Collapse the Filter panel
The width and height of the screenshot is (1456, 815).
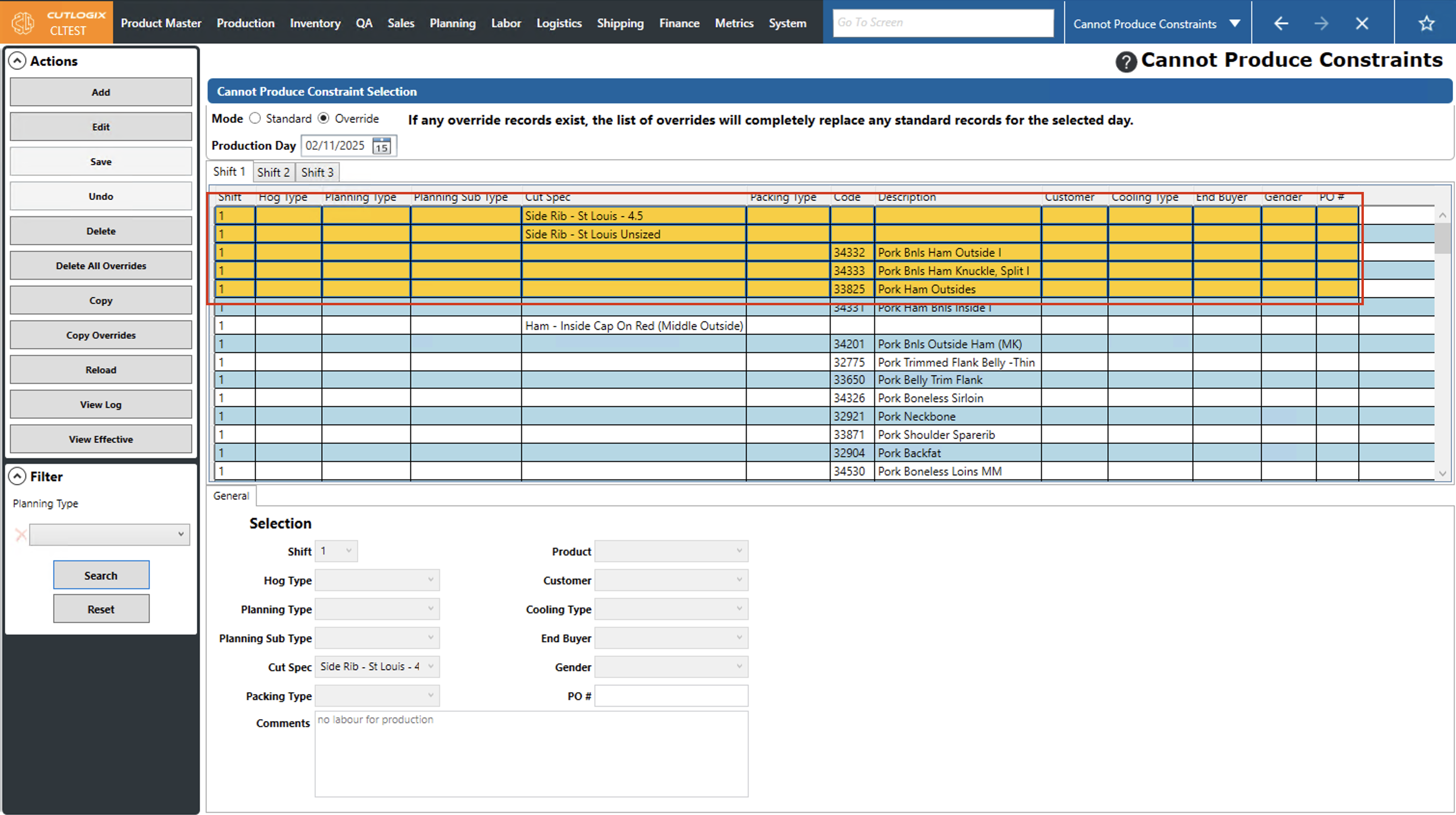coord(17,476)
